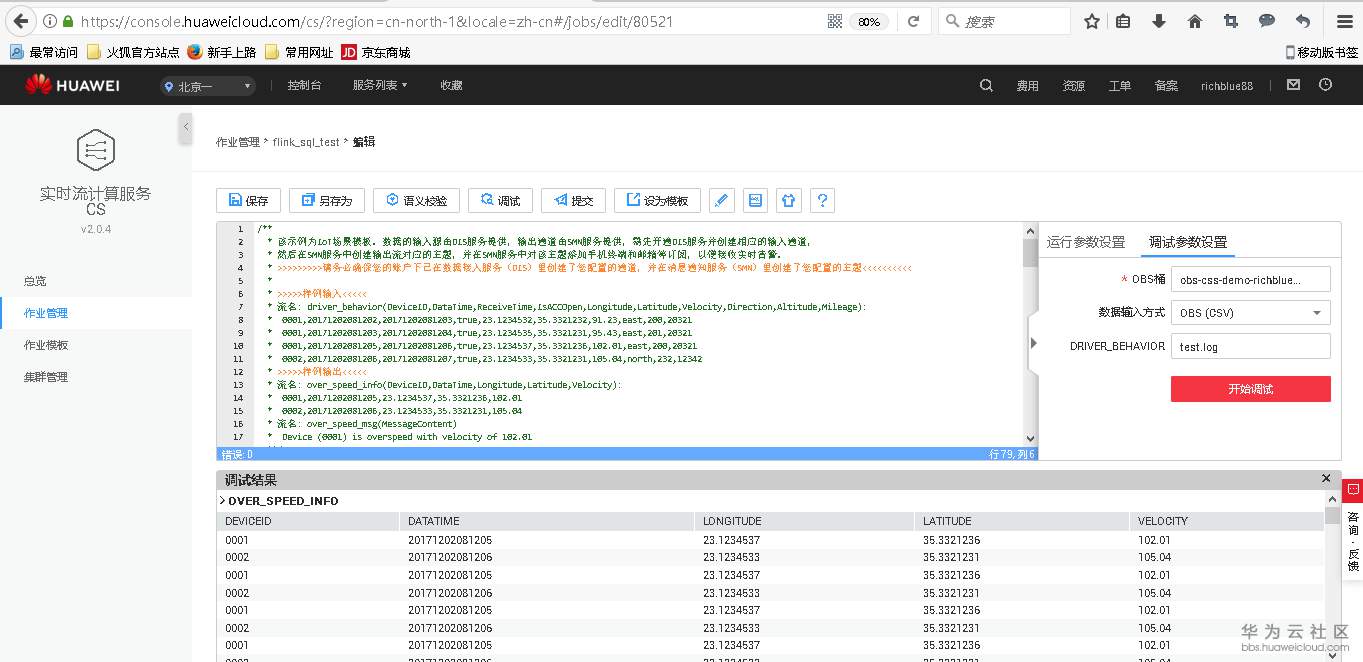
Task: Open the 数据输入方式 OBS (CSV) dropdown
Action: 1250,312
